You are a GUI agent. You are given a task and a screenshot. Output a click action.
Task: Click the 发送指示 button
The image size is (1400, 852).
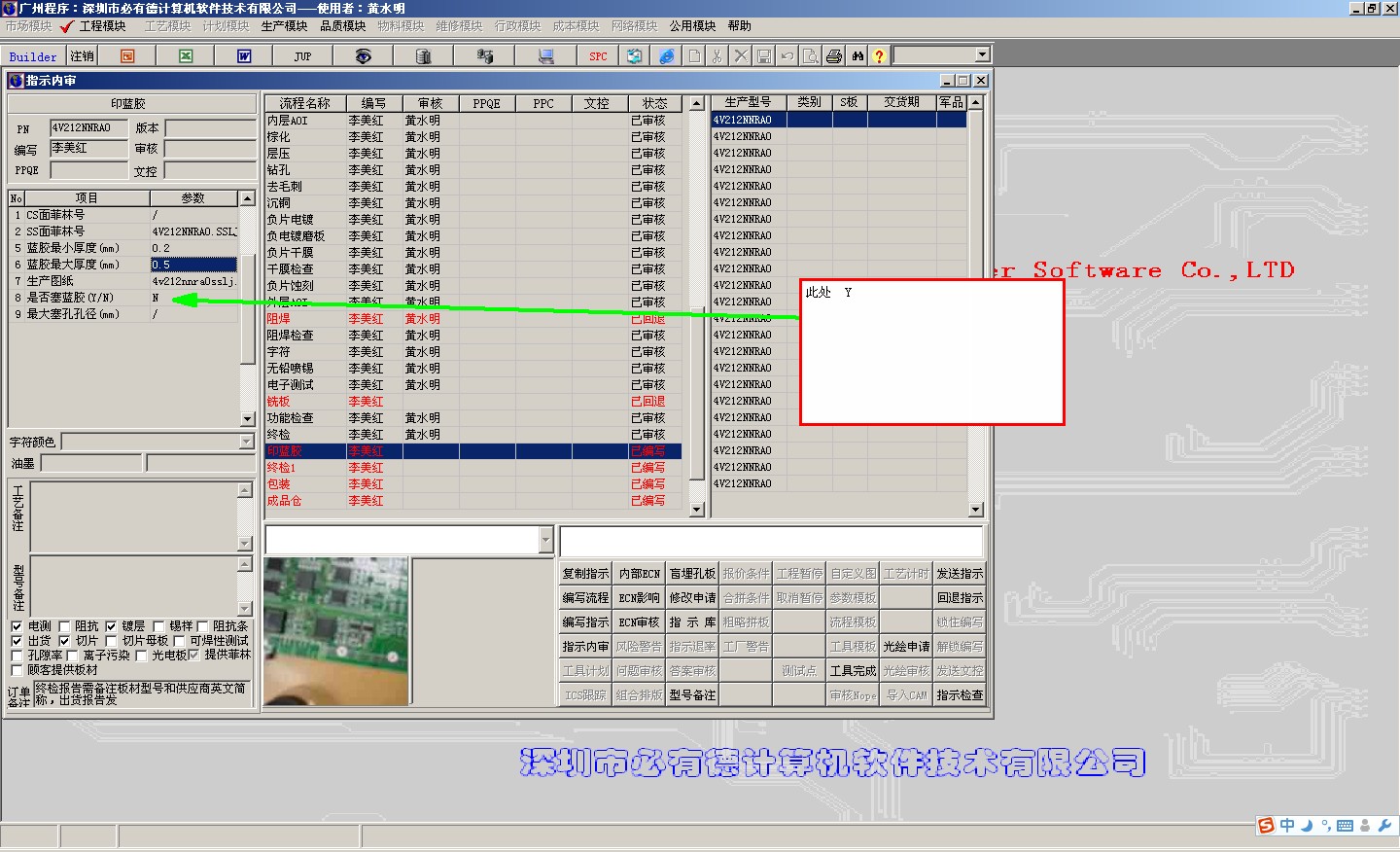point(960,574)
